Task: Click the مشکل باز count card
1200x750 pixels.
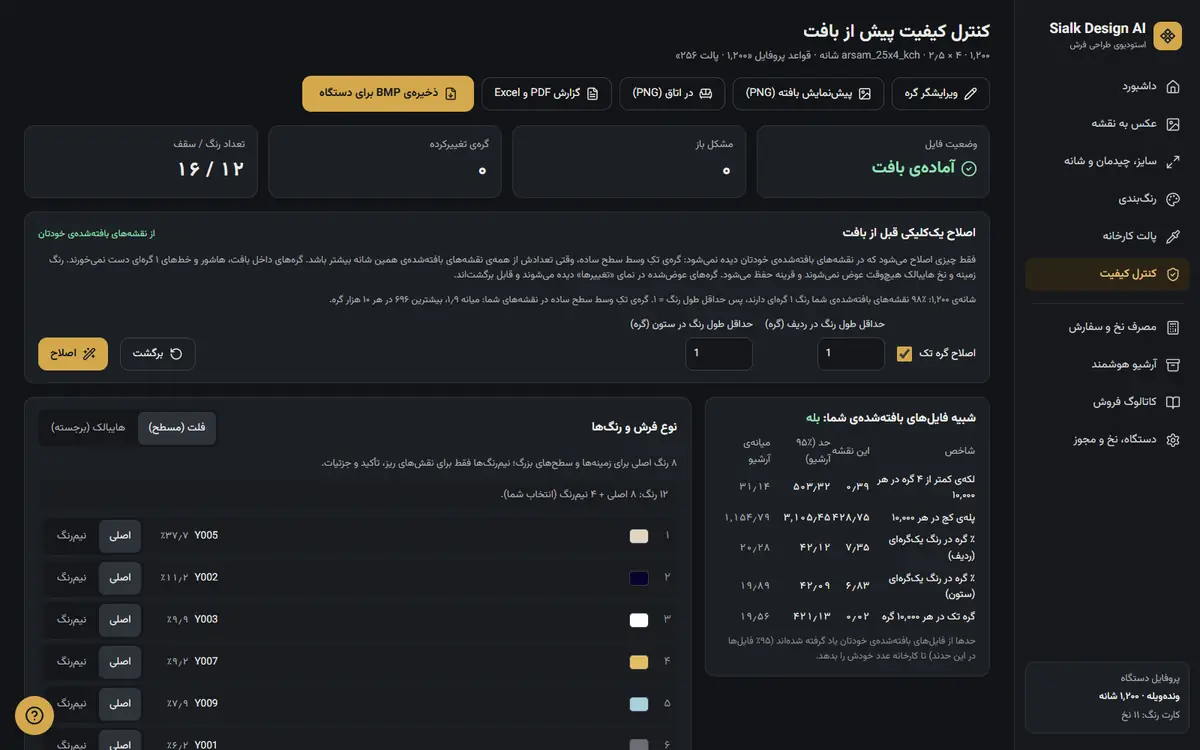Action: pyautogui.click(x=629, y=162)
